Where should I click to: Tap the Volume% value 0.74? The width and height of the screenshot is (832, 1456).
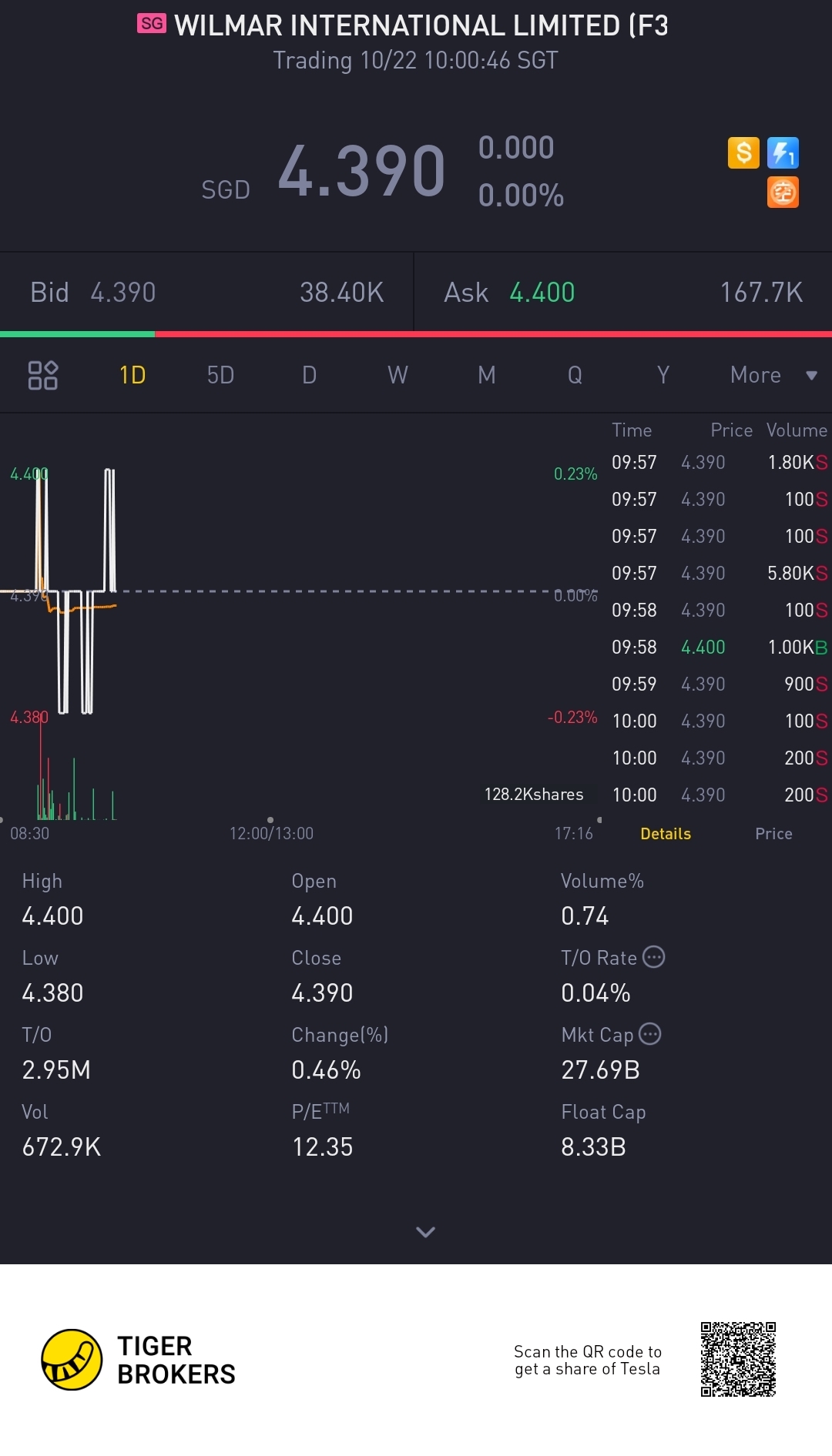(585, 915)
